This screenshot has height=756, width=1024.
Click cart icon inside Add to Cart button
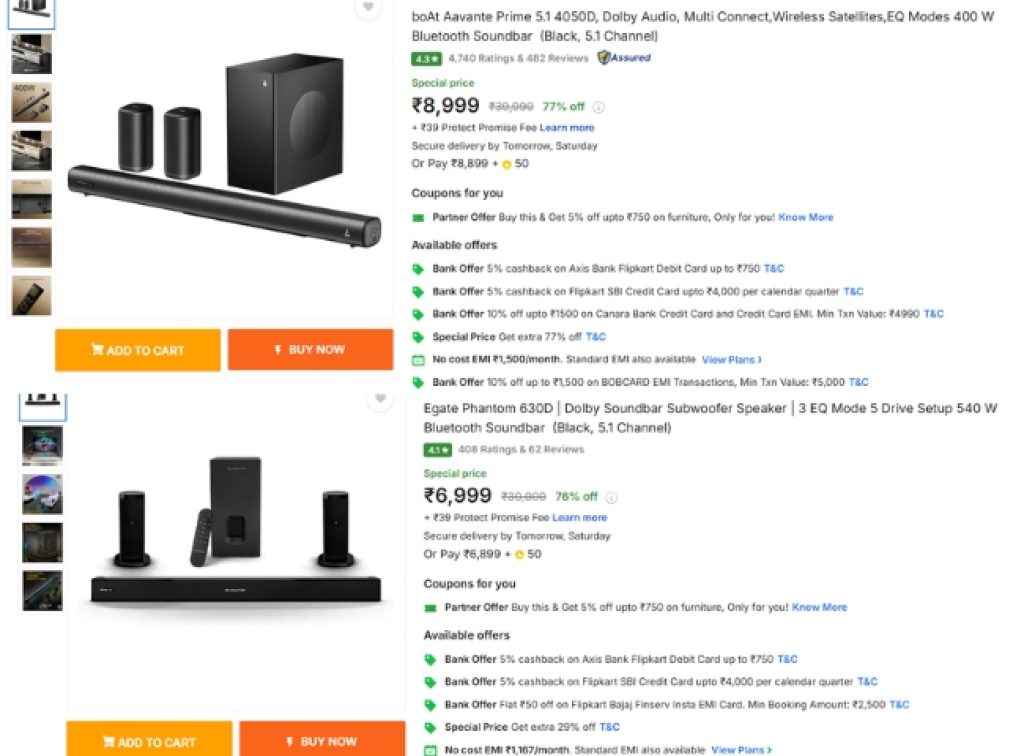point(97,350)
